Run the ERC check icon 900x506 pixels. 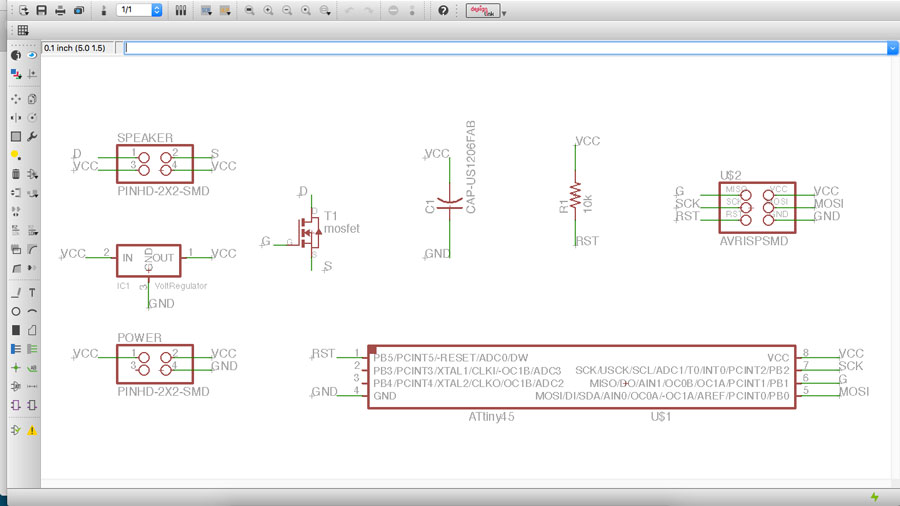click(x=15, y=430)
